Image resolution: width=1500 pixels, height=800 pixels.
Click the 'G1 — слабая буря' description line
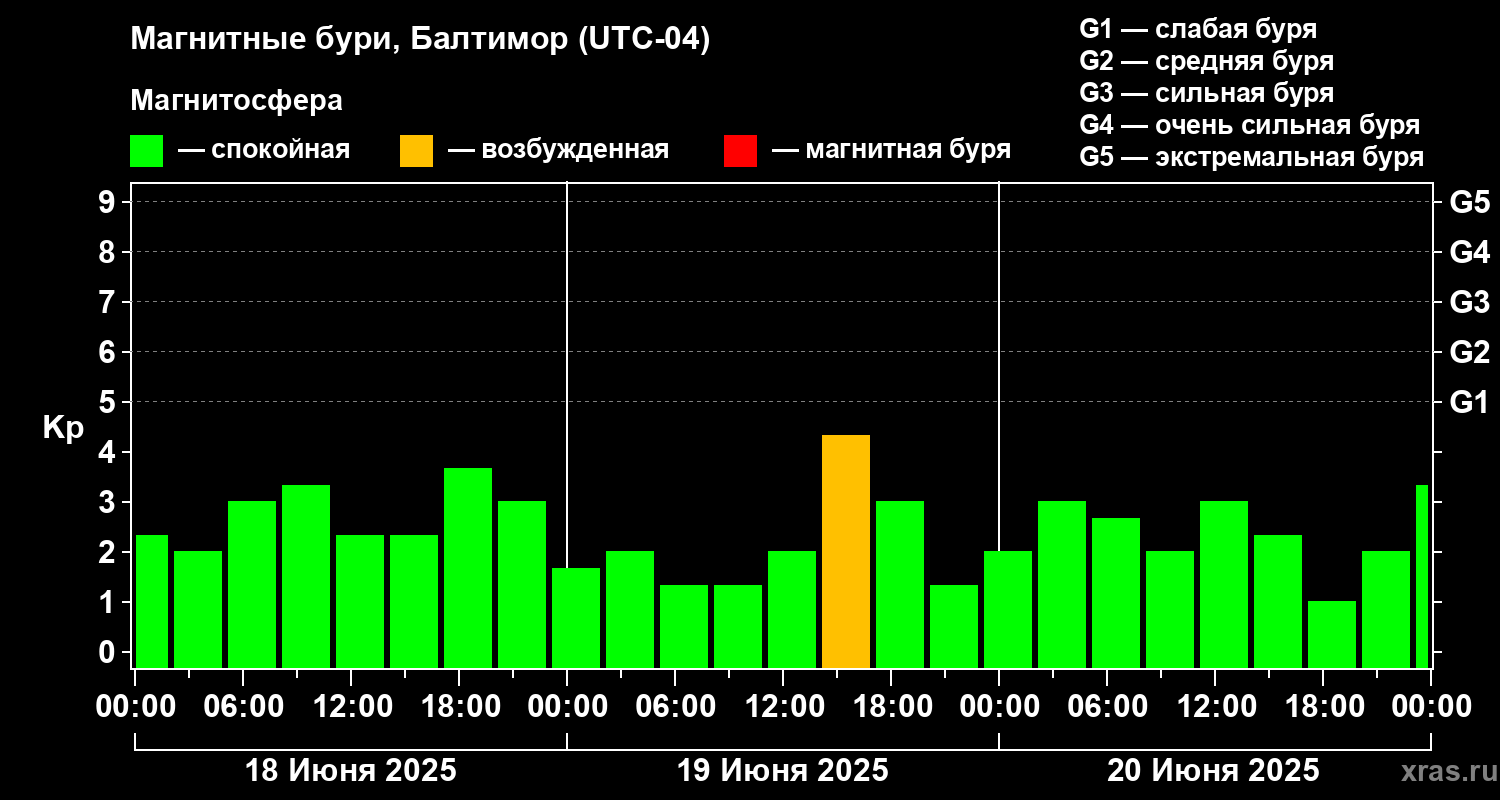click(1198, 29)
